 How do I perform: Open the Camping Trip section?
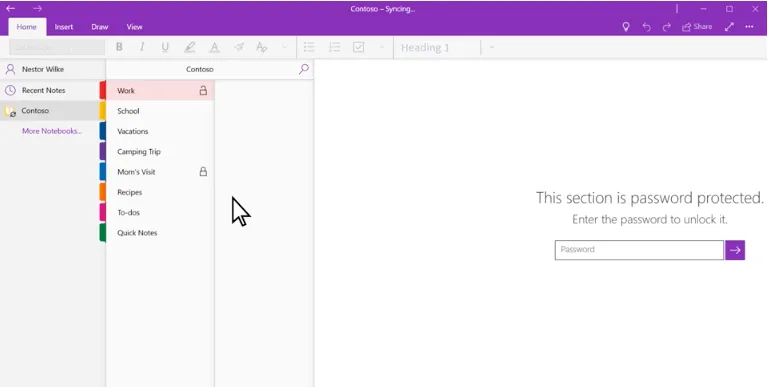click(160, 152)
